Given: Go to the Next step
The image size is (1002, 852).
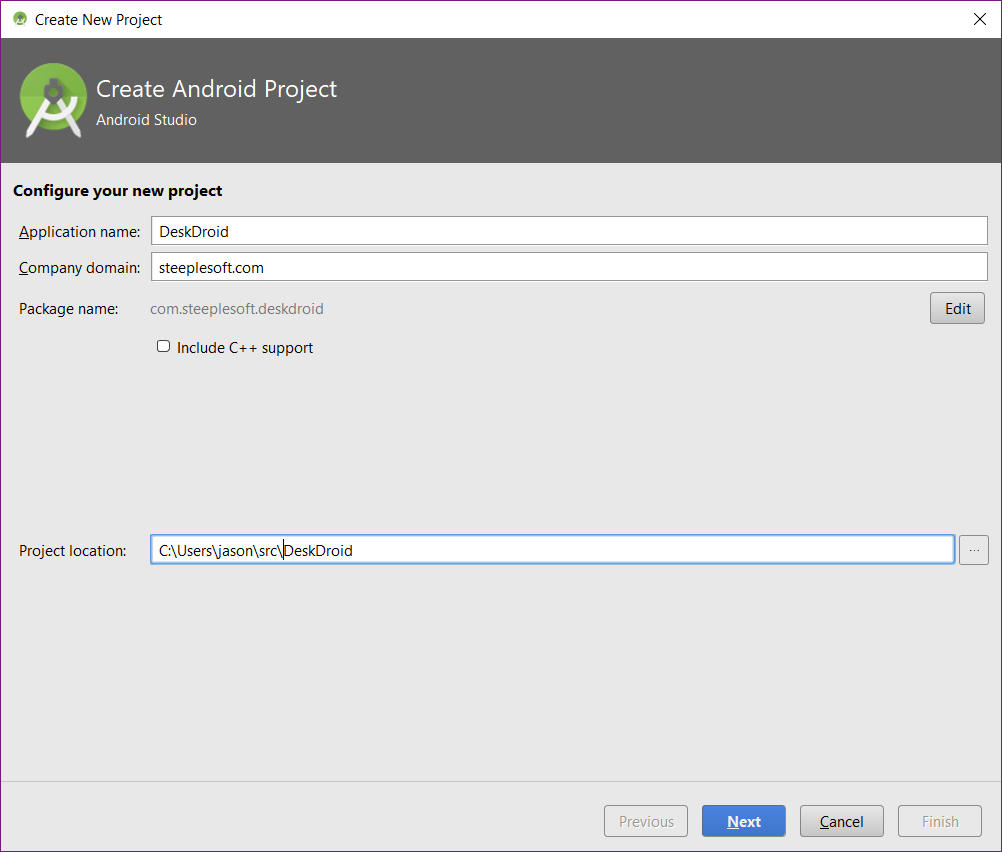Looking at the screenshot, I should 743,821.
